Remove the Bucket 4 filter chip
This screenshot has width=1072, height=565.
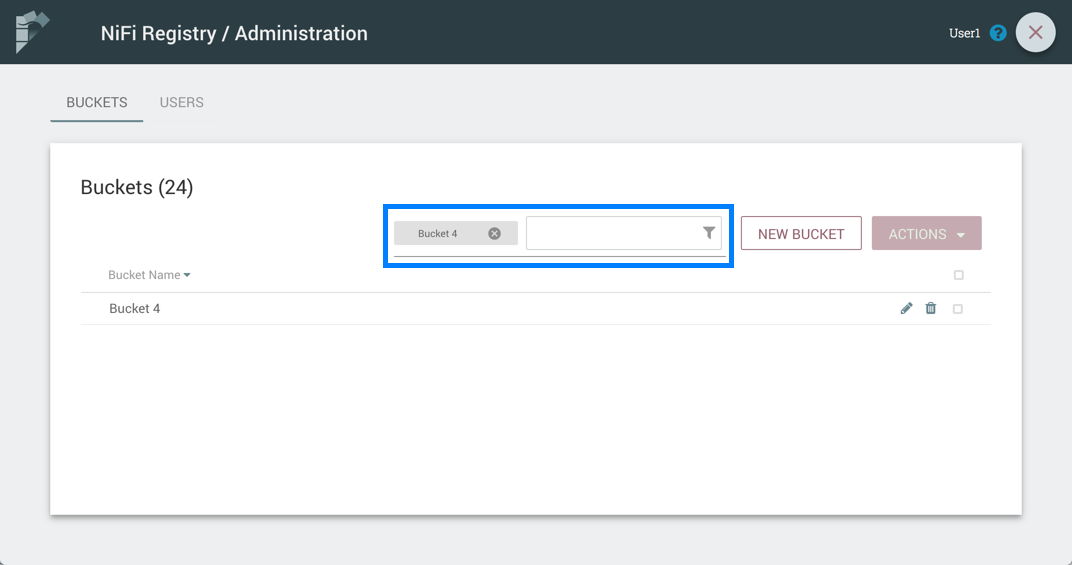click(x=494, y=233)
